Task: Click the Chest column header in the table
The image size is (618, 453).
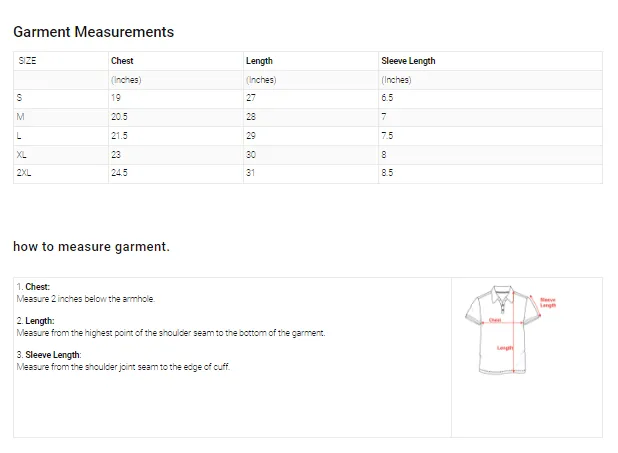Action: (122, 61)
